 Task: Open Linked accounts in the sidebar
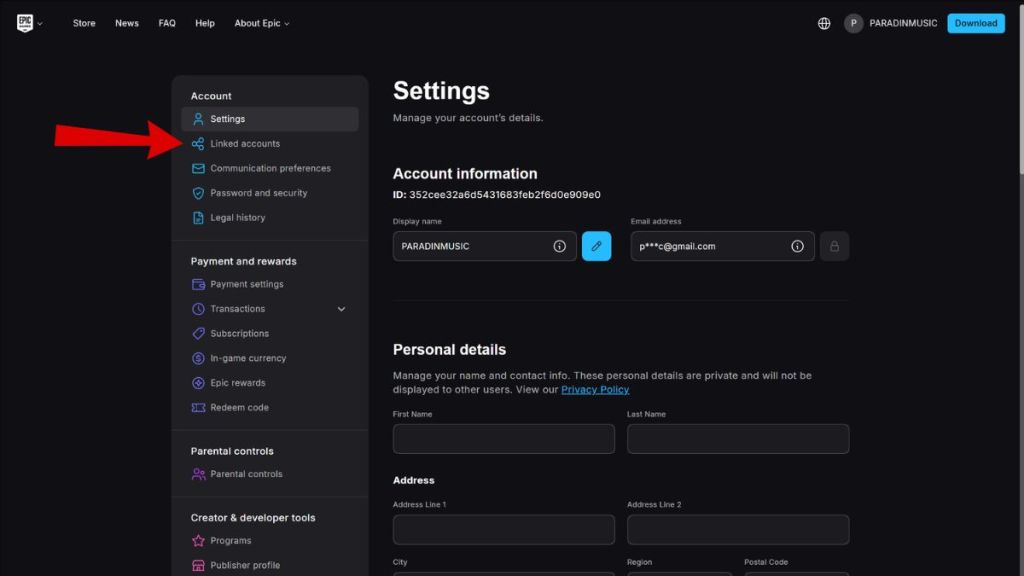click(245, 144)
